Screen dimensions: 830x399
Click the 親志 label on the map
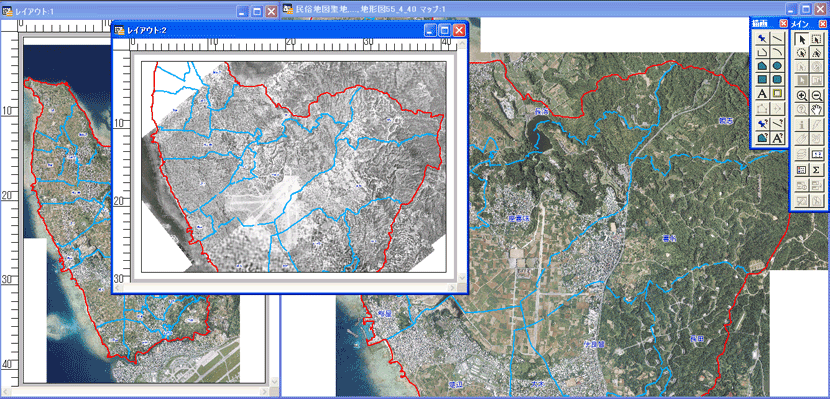pyautogui.click(x=725, y=122)
